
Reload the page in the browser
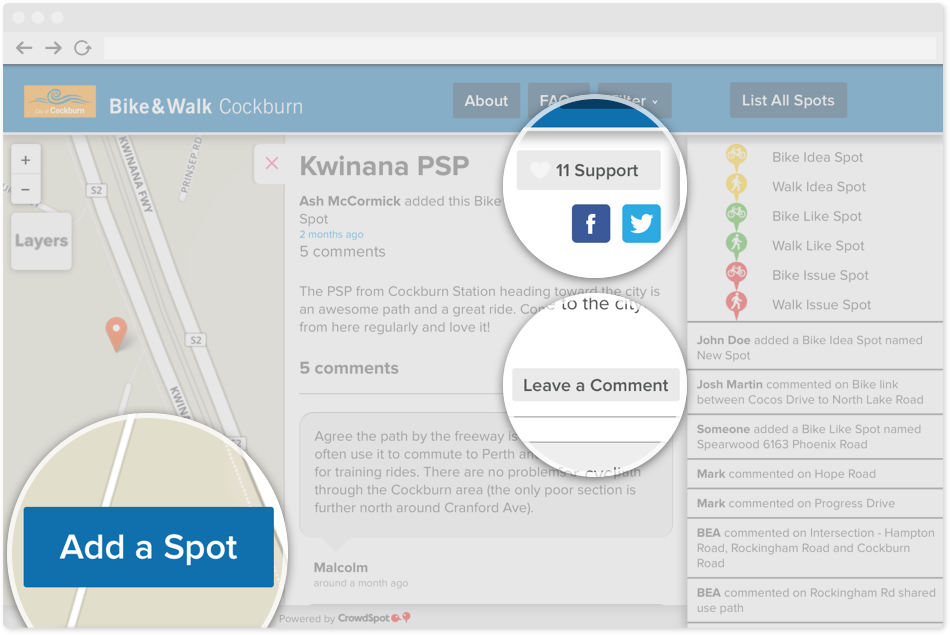pos(82,48)
